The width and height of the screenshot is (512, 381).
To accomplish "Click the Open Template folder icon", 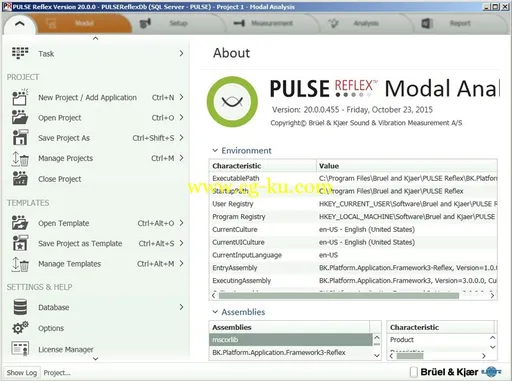I will pyautogui.click(x=20, y=223).
